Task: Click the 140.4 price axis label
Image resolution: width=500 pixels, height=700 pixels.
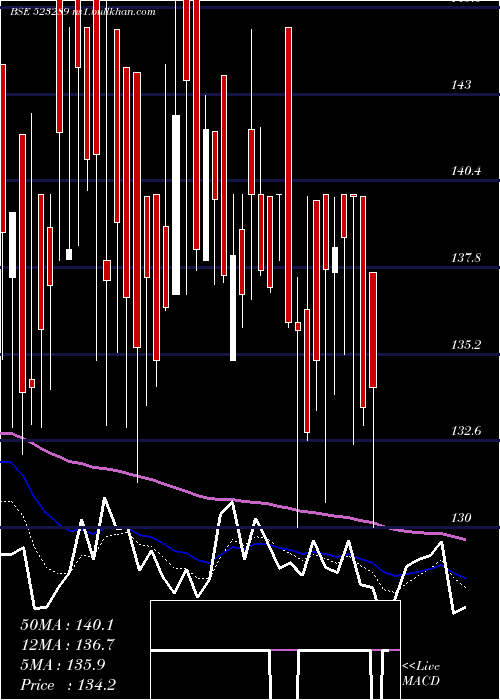Action: point(467,171)
